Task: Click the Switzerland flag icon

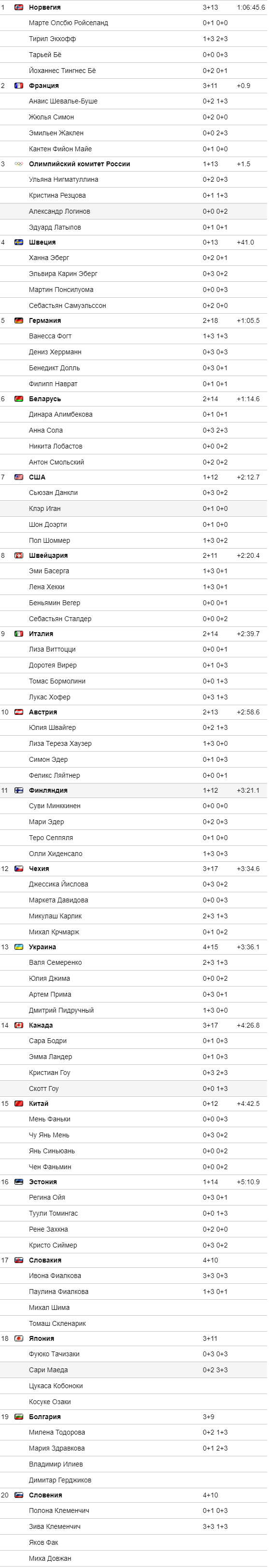Action: [x=19, y=556]
